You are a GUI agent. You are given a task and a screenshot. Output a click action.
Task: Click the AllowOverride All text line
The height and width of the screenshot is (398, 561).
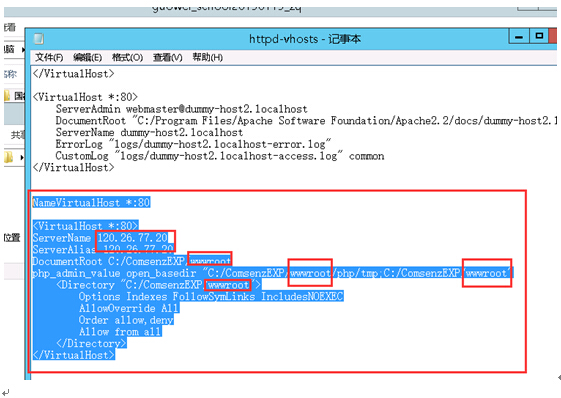tap(129, 308)
